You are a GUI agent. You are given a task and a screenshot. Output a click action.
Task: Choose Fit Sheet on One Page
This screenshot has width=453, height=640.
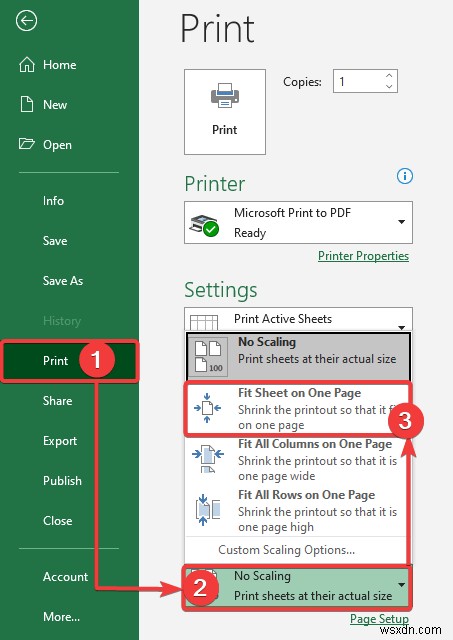(x=297, y=408)
